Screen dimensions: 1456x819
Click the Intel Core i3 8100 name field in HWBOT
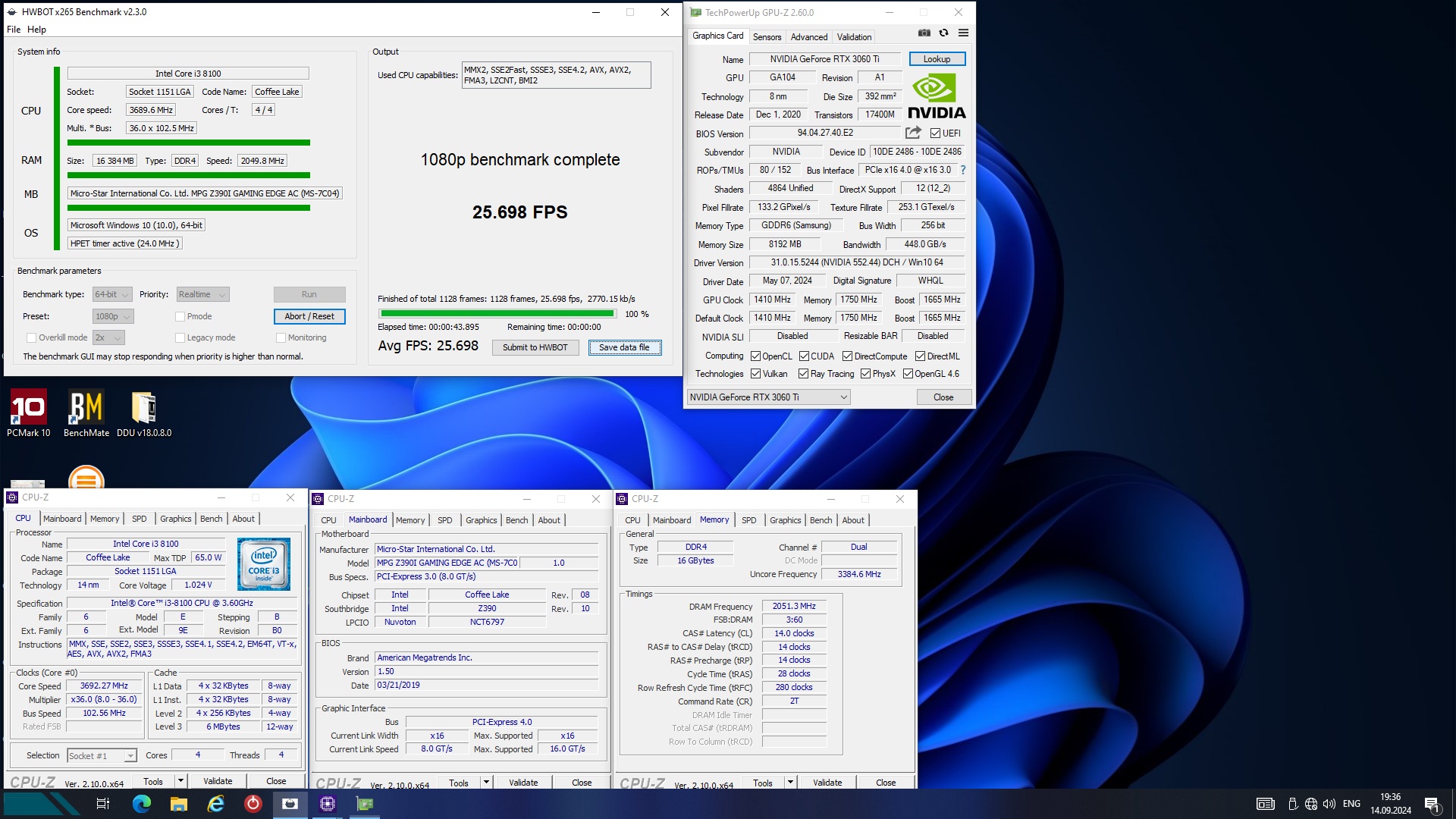pos(188,74)
